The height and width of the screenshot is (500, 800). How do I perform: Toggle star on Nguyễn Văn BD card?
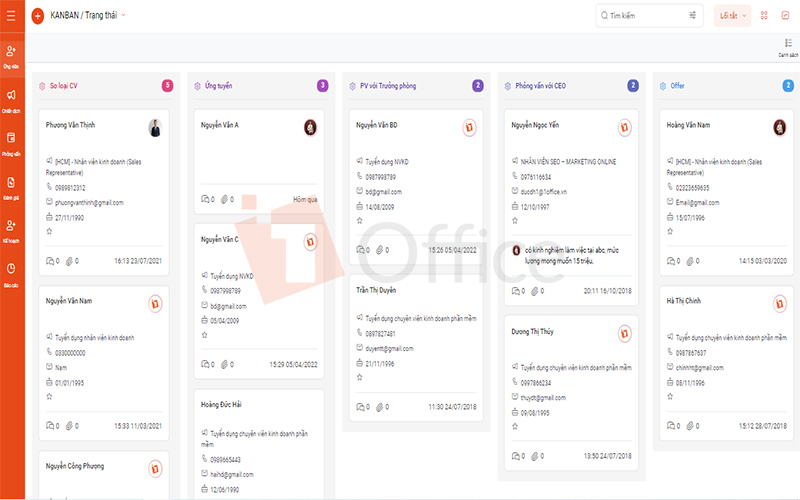point(360,220)
